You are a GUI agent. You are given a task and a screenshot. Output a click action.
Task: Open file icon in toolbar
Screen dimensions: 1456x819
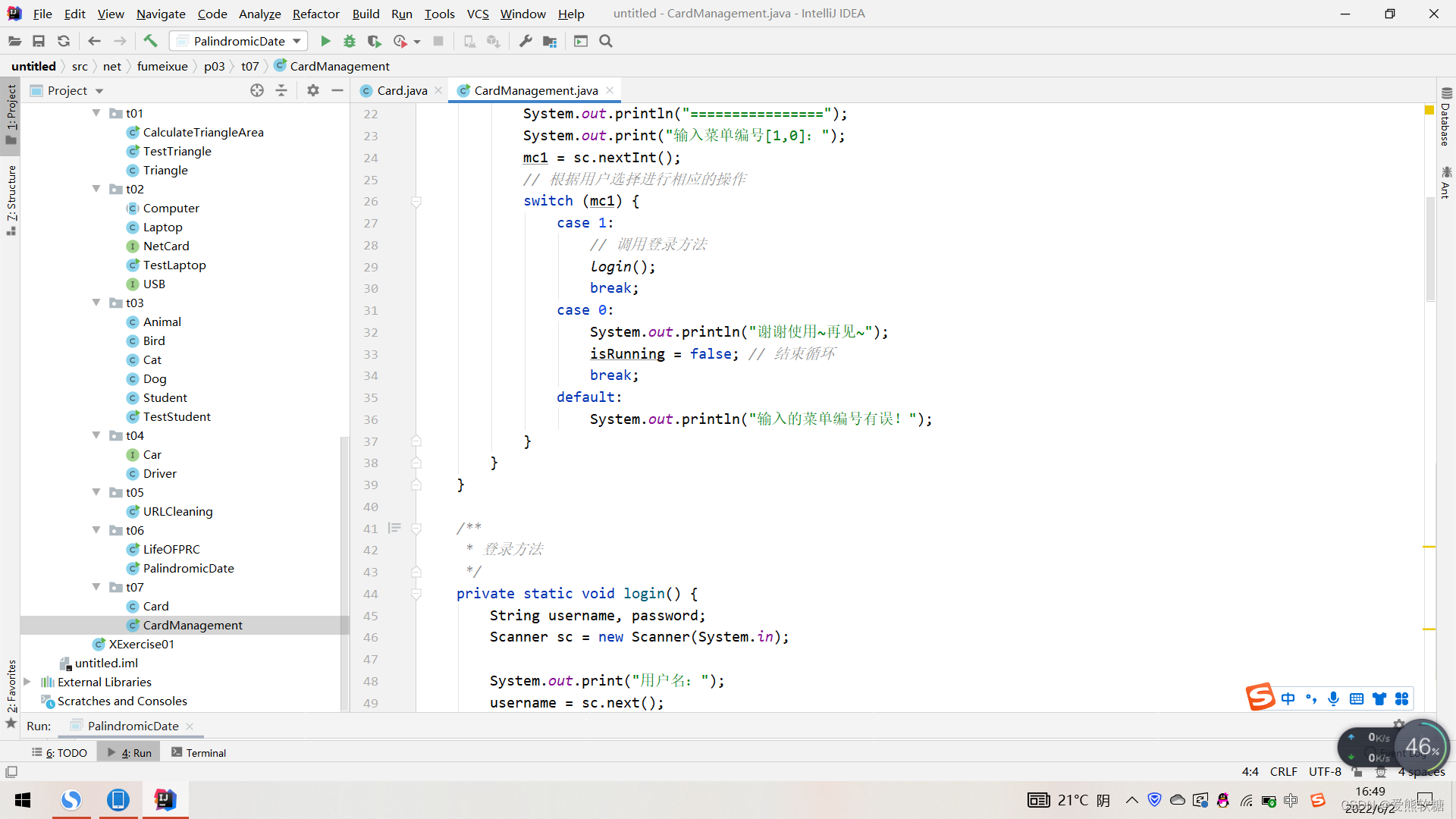click(14, 41)
